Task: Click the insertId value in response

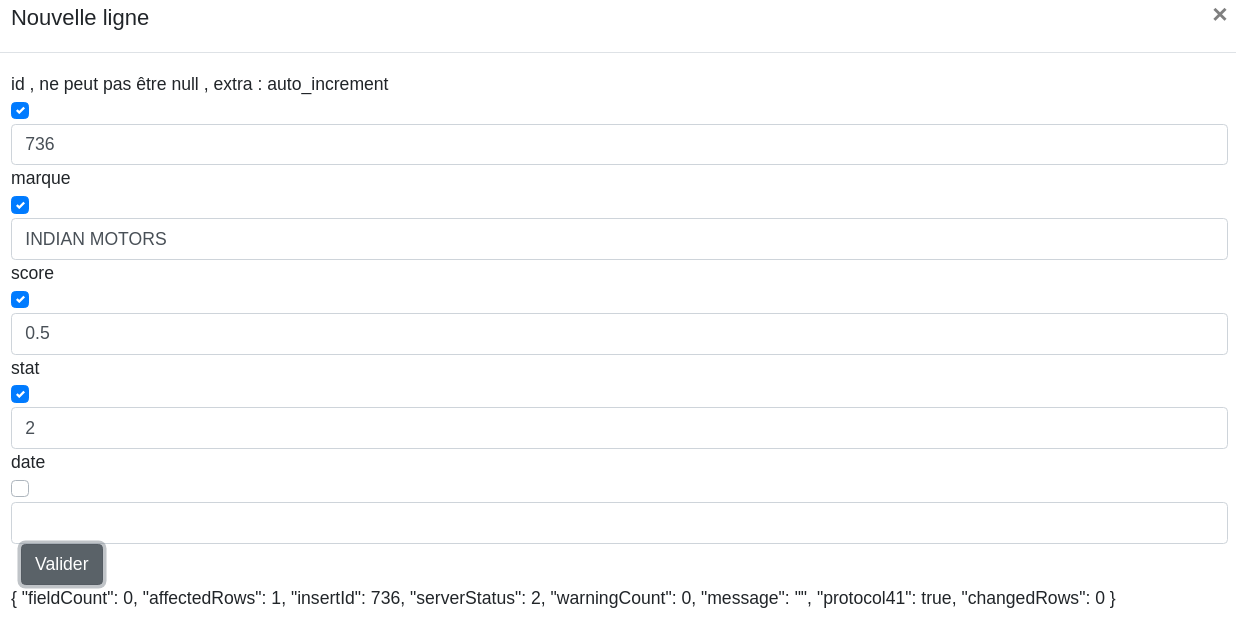Action: [385, 598]
